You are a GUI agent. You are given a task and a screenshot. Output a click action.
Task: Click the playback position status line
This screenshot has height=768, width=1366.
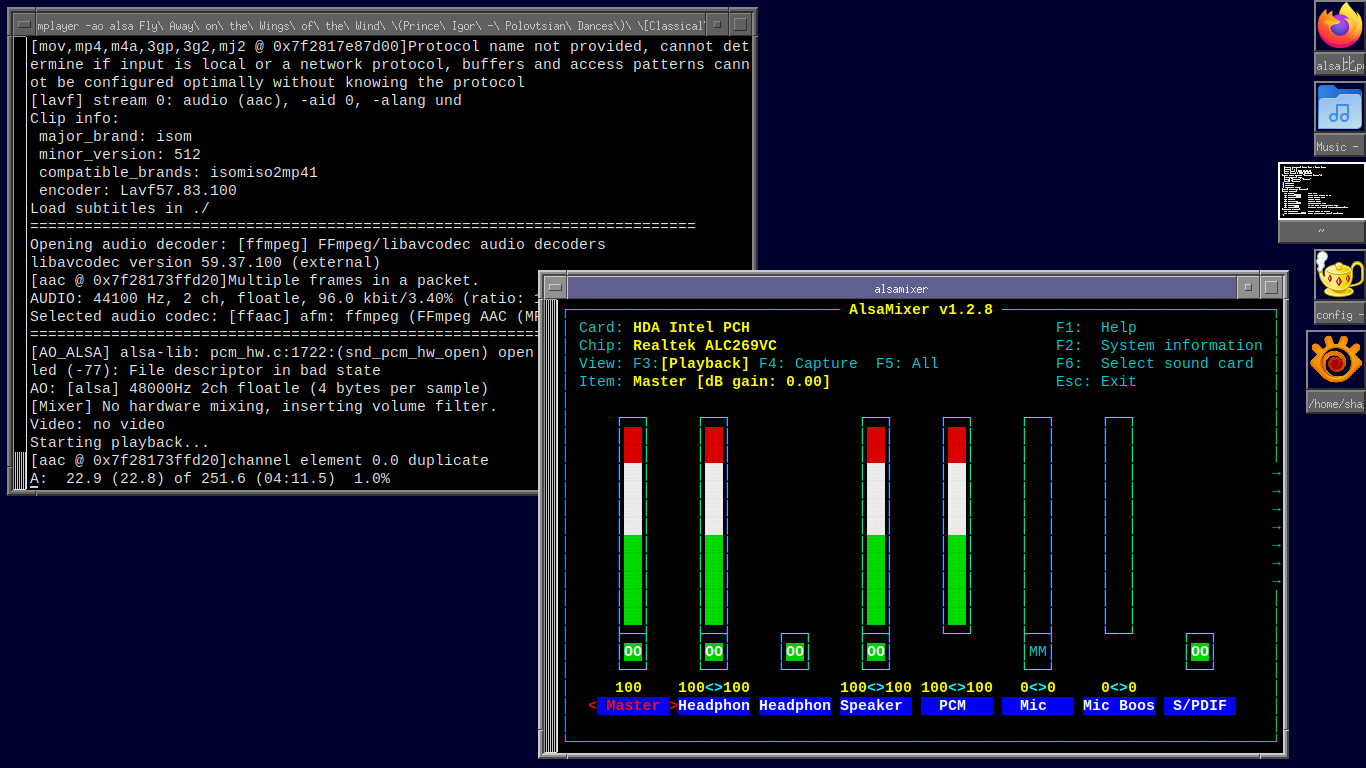(210, 479)
